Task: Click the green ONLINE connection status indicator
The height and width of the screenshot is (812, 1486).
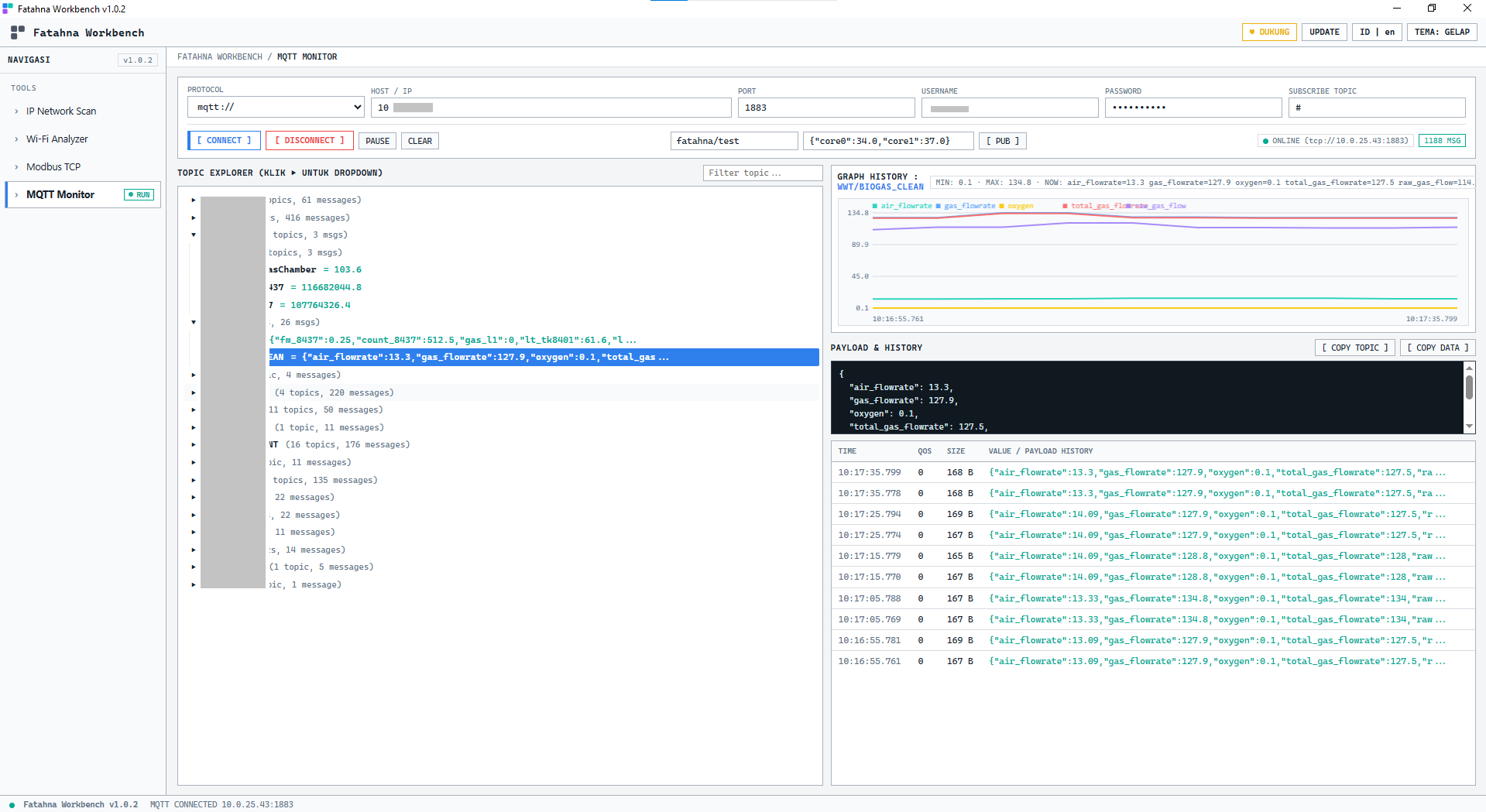Action: [1335, 141]
